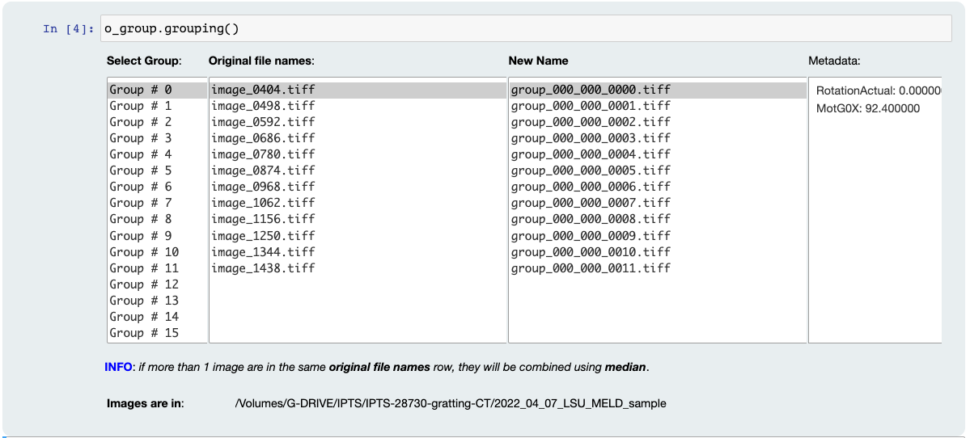Select image_1250.tiff in file list
Viewport: 970px width, 438px height.
pos(263,236)
